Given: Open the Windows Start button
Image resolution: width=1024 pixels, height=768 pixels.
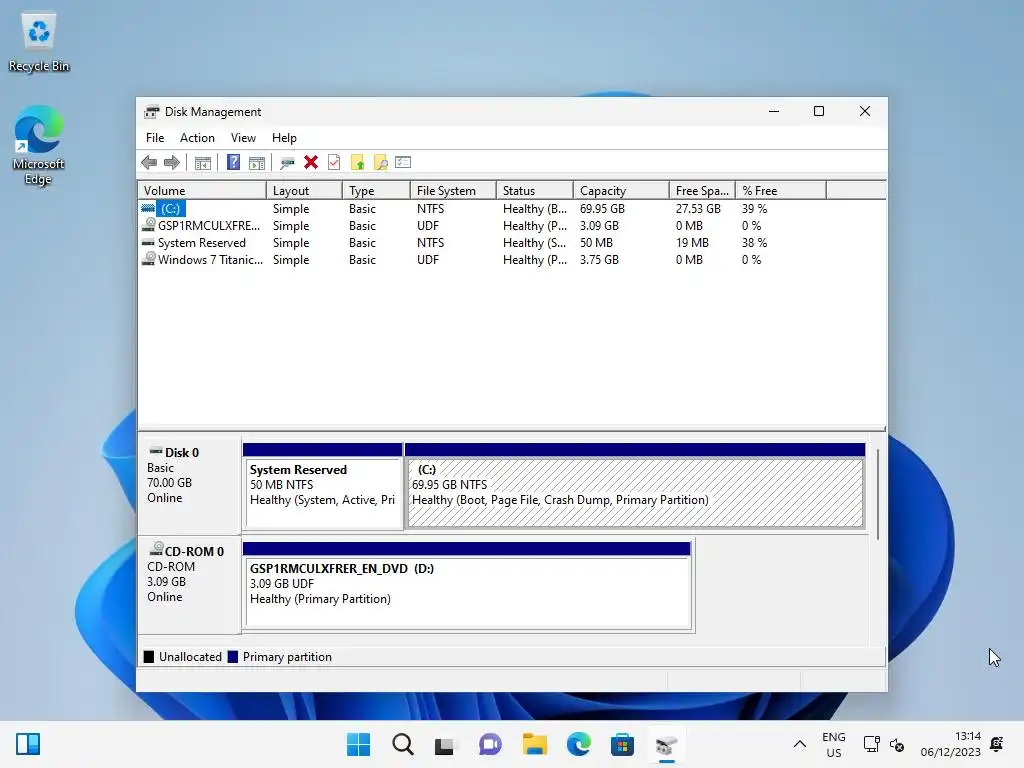Looking at the screenshot, I should 359,744.
